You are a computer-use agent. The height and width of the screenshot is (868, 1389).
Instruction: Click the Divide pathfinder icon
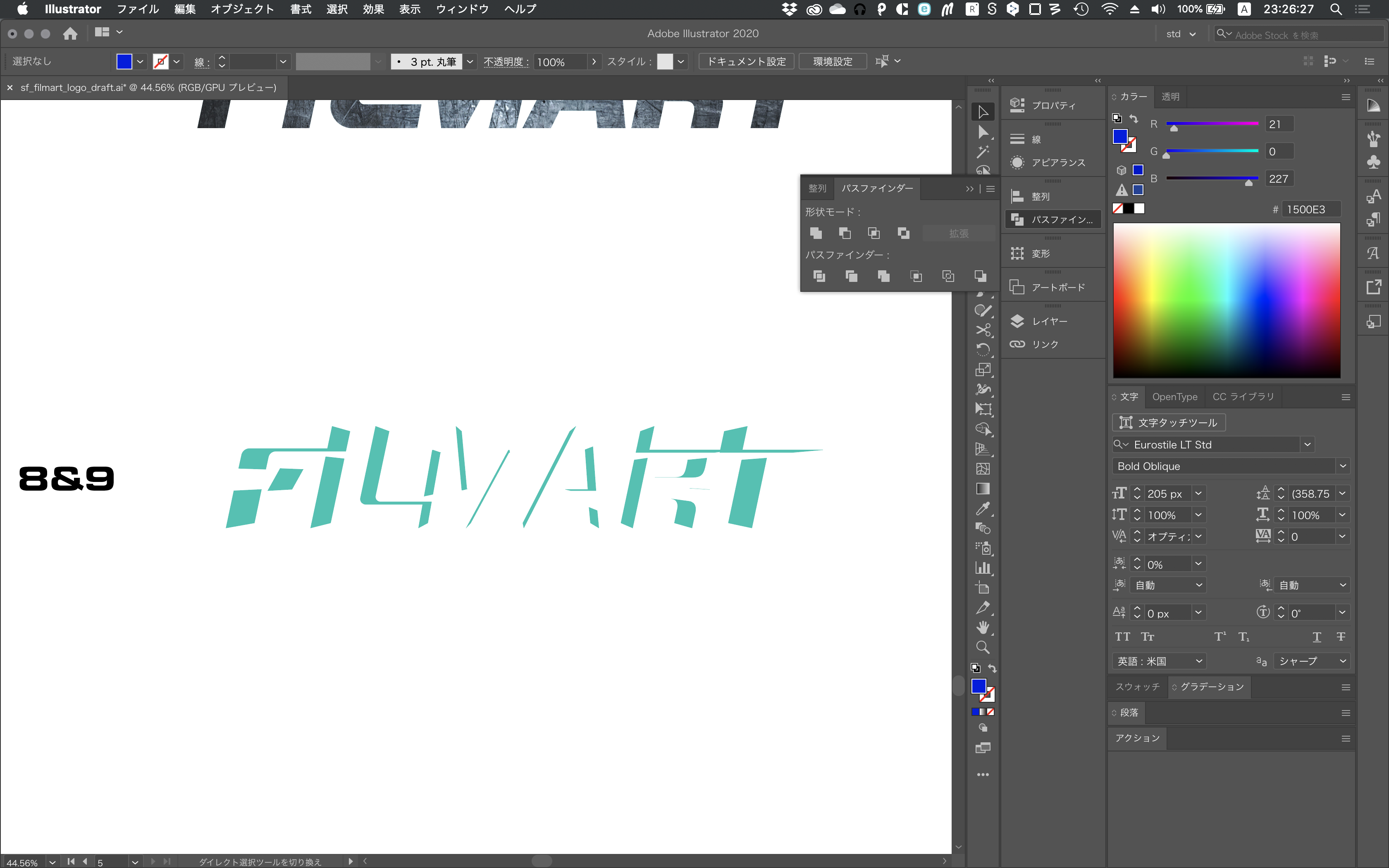coord(819,276)
